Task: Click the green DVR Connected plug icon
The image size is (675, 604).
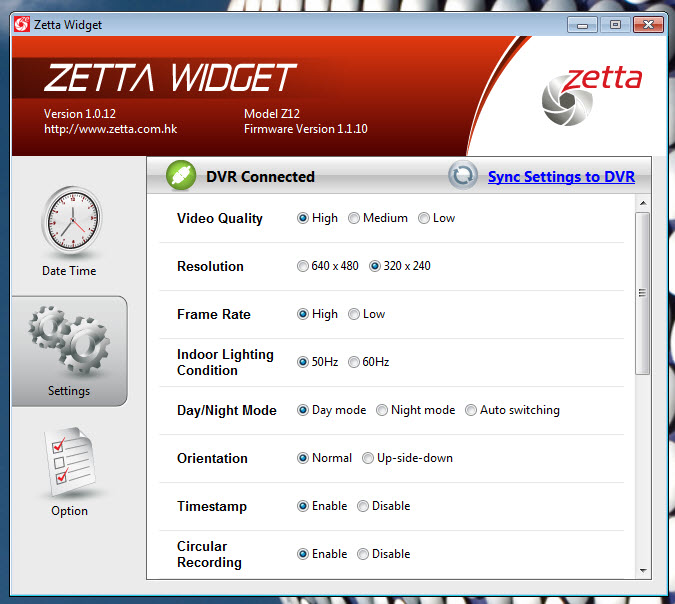Action: [181, 176]
